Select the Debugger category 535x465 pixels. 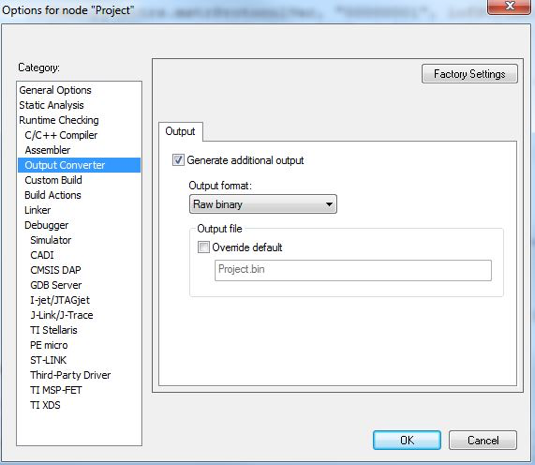pos(46,225)
